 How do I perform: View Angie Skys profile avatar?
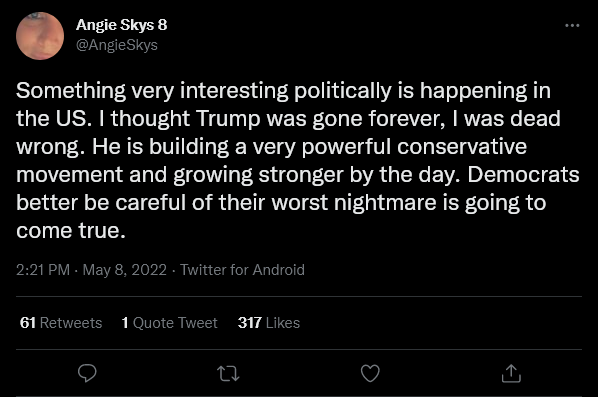pyautogui.click(x=40, y=36)
